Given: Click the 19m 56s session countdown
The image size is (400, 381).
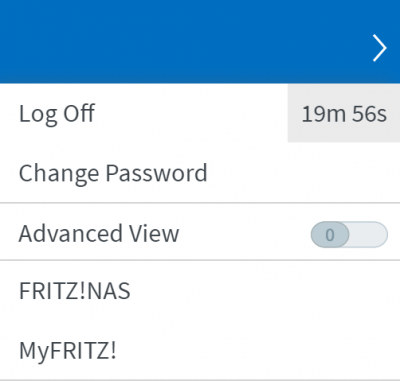Looking at the screenshot, I should (x=344, y=113).
